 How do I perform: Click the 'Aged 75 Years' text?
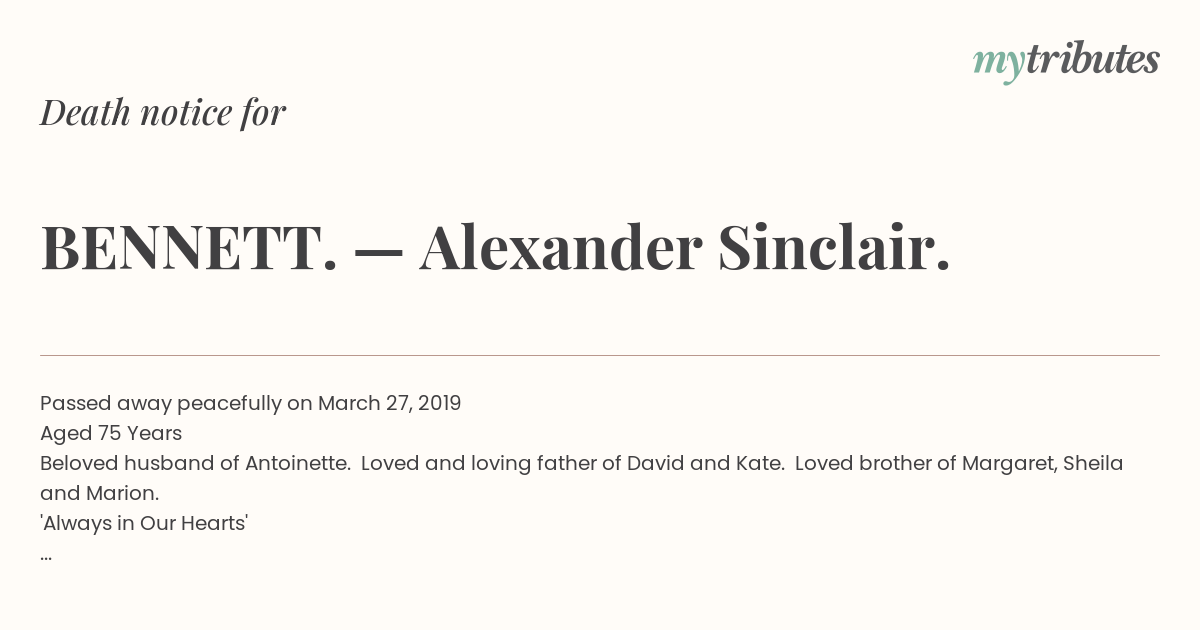click(111, 434)
